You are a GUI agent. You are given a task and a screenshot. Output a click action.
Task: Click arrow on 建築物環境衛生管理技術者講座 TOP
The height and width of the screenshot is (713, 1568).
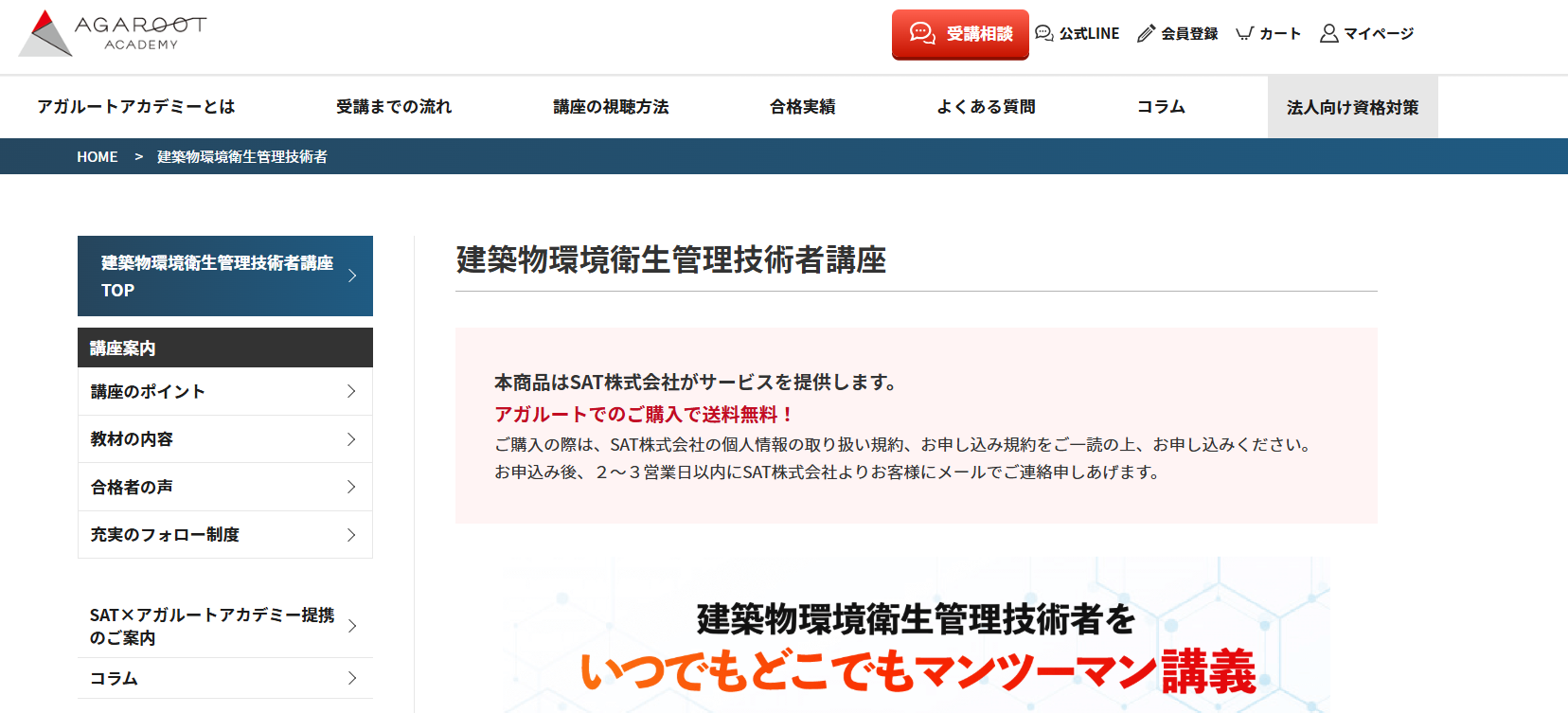(x=352, y=276)
